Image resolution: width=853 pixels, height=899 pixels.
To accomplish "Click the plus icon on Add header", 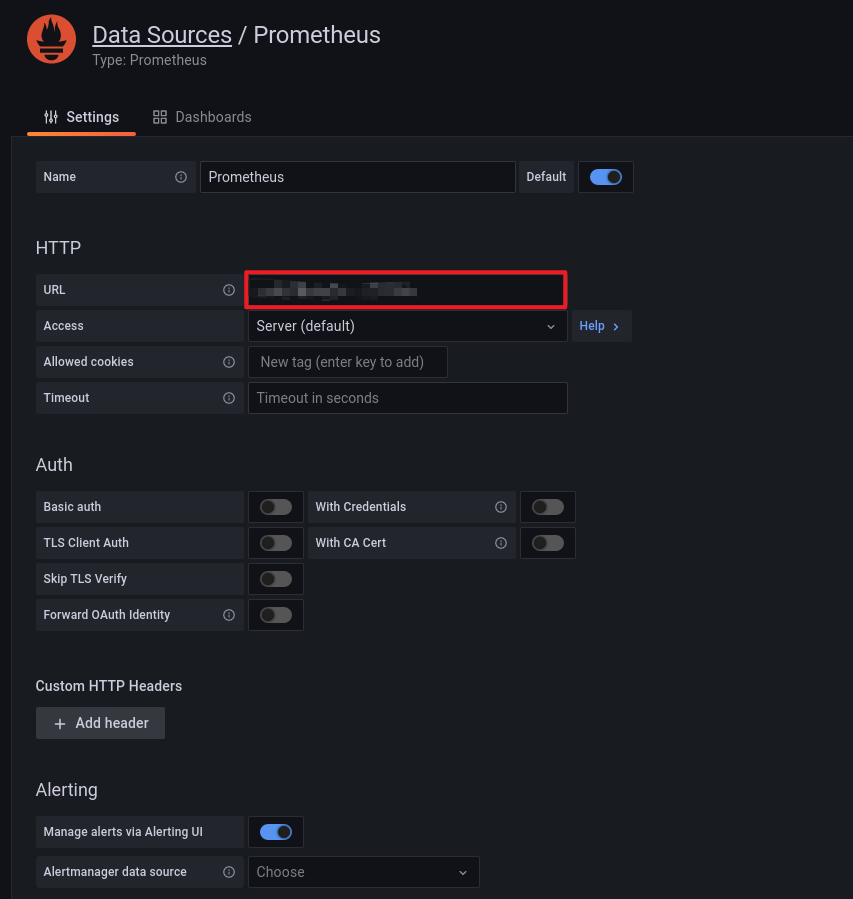I will tap(60, 724).
